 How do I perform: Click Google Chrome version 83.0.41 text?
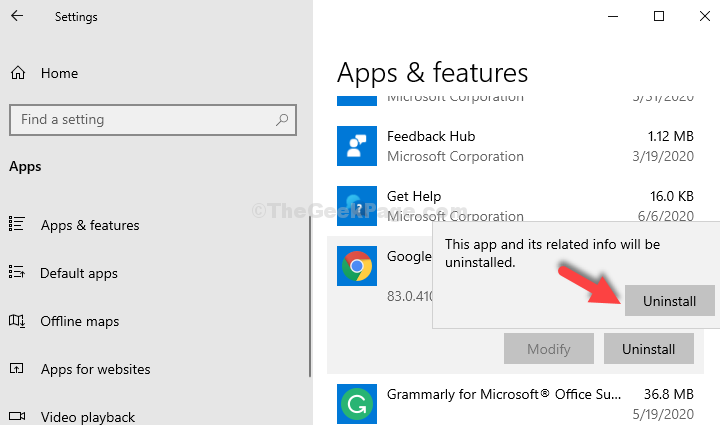[x=410, y=296]
